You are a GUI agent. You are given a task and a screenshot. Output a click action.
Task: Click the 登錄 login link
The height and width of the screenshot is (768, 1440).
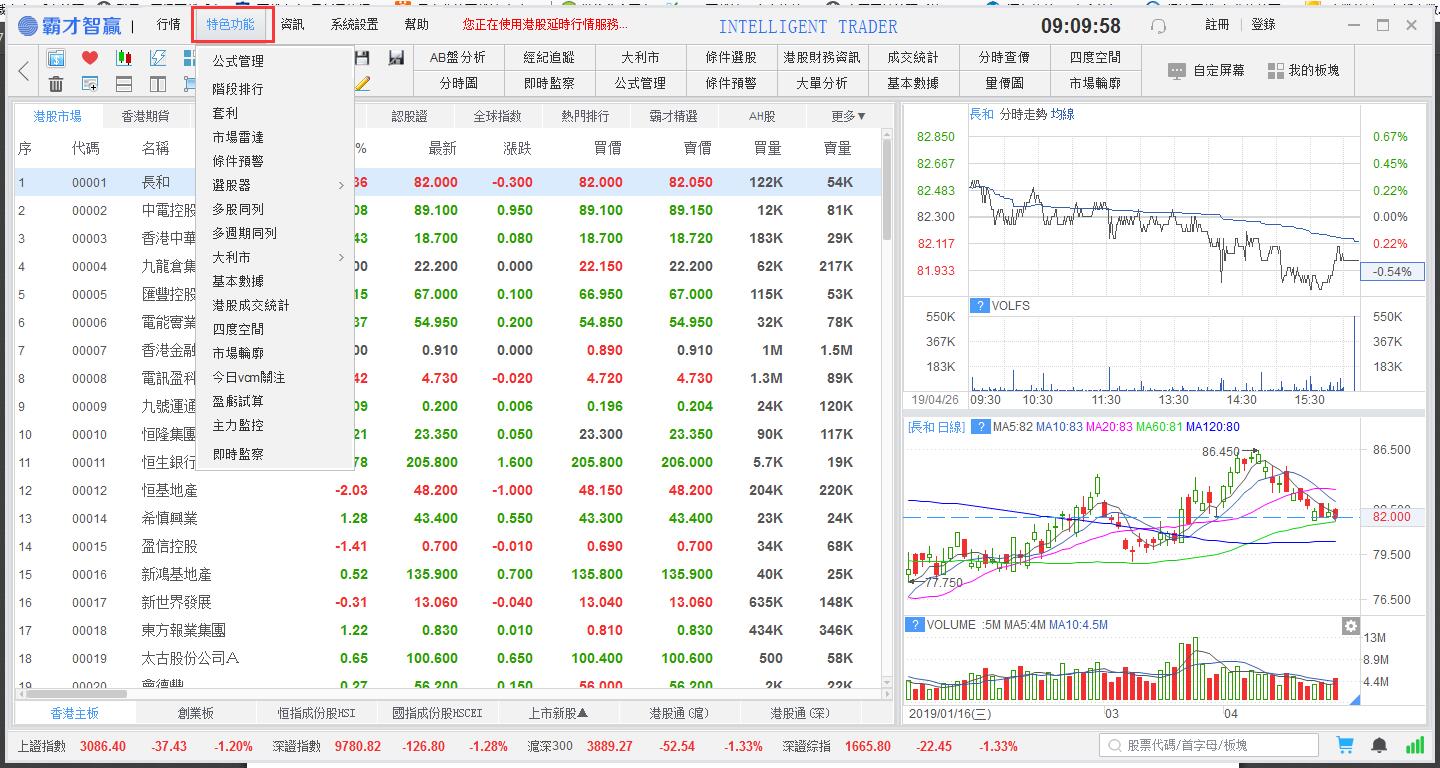(1263, 25)
